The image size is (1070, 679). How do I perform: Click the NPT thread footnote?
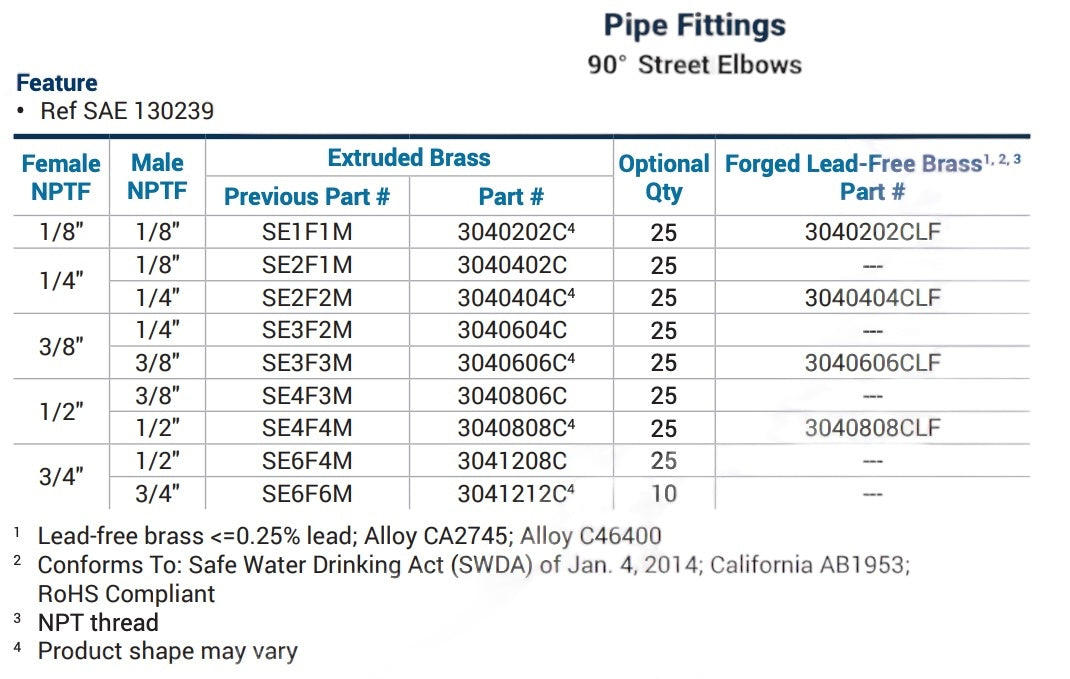point(98,623)
